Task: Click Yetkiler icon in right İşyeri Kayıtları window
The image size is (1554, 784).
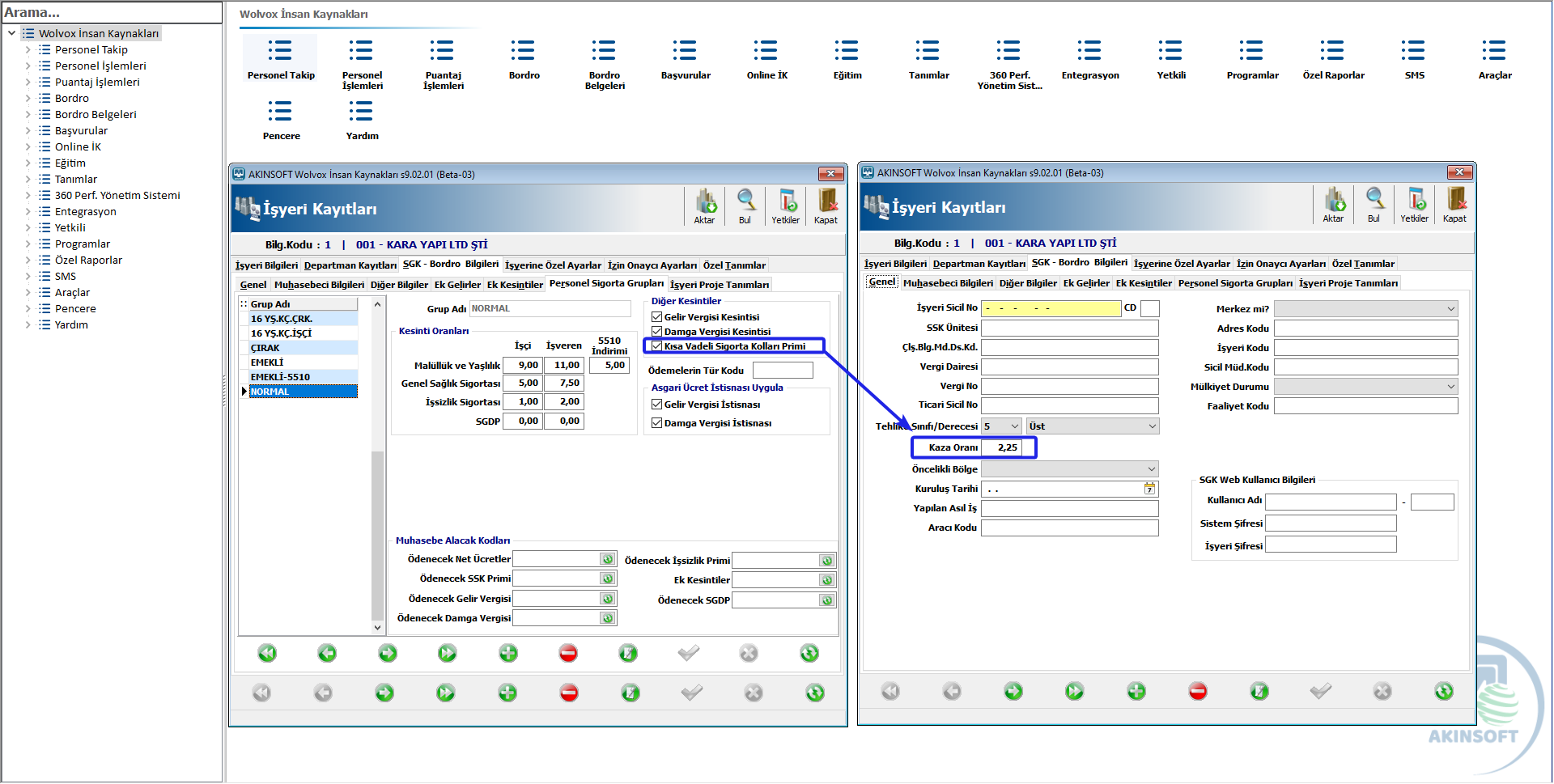Action: [x=1415, y=205]
